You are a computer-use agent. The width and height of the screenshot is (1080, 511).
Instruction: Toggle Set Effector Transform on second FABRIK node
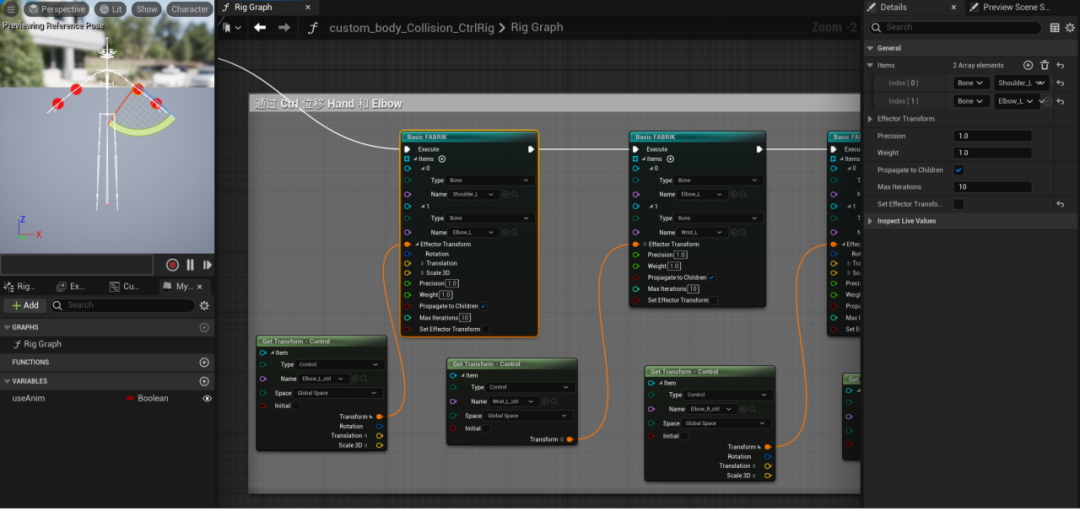[714, 300]
